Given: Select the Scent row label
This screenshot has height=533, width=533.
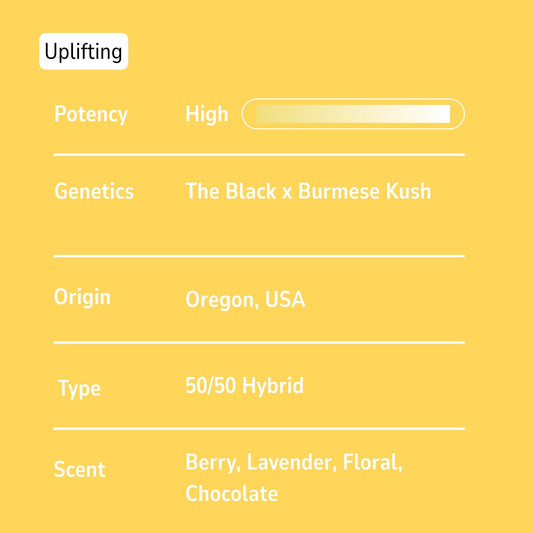Looking at the screenshot, I should pos(80,469).
